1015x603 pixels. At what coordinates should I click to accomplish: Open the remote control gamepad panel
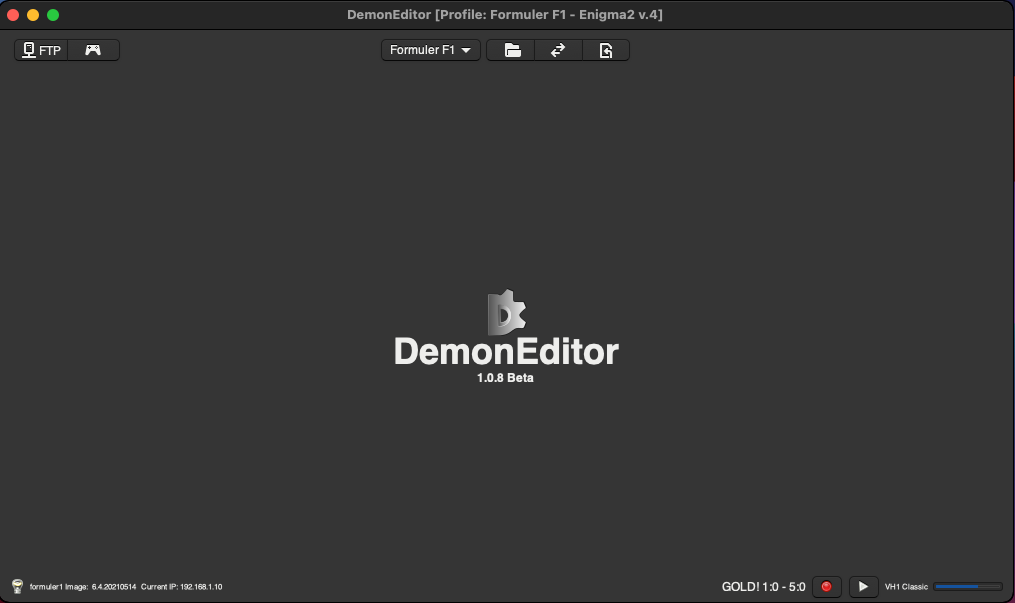coord(93,50)
